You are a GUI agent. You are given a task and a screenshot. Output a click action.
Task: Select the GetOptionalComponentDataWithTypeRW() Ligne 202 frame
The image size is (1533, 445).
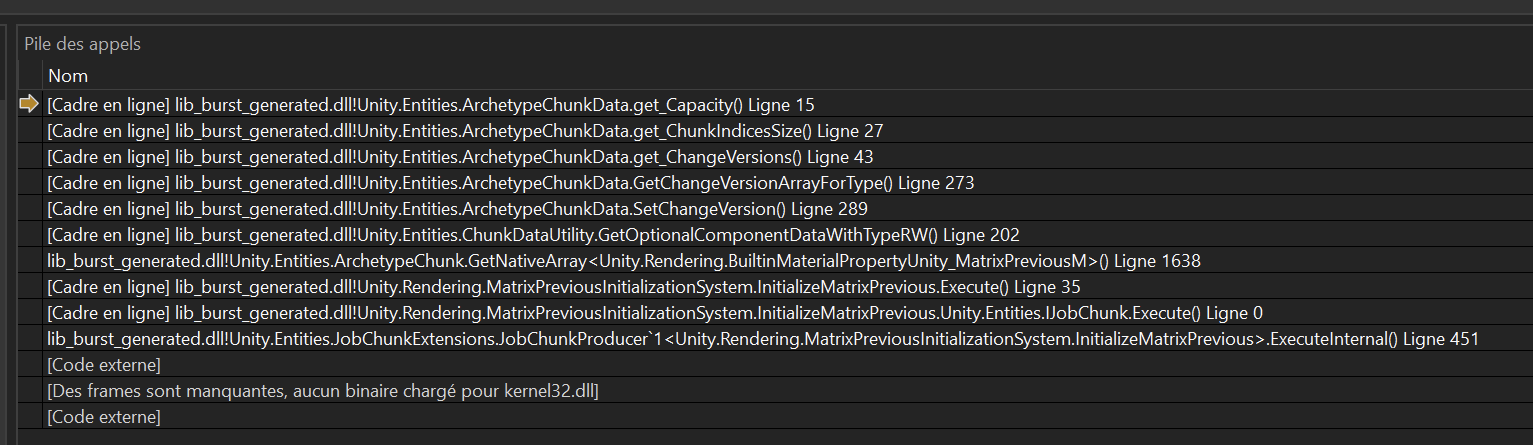[x=532, y=235]
